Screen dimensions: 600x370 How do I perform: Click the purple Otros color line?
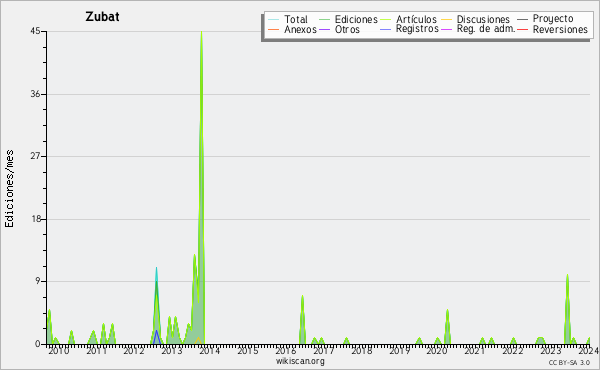324,29
